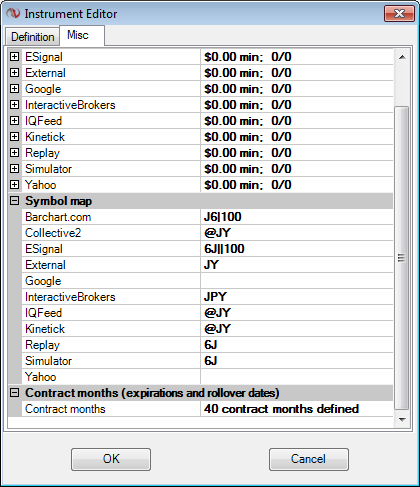The height and width of the screenshot is (487, 420).
Task: Click the OK button
Action: point(111,459)
